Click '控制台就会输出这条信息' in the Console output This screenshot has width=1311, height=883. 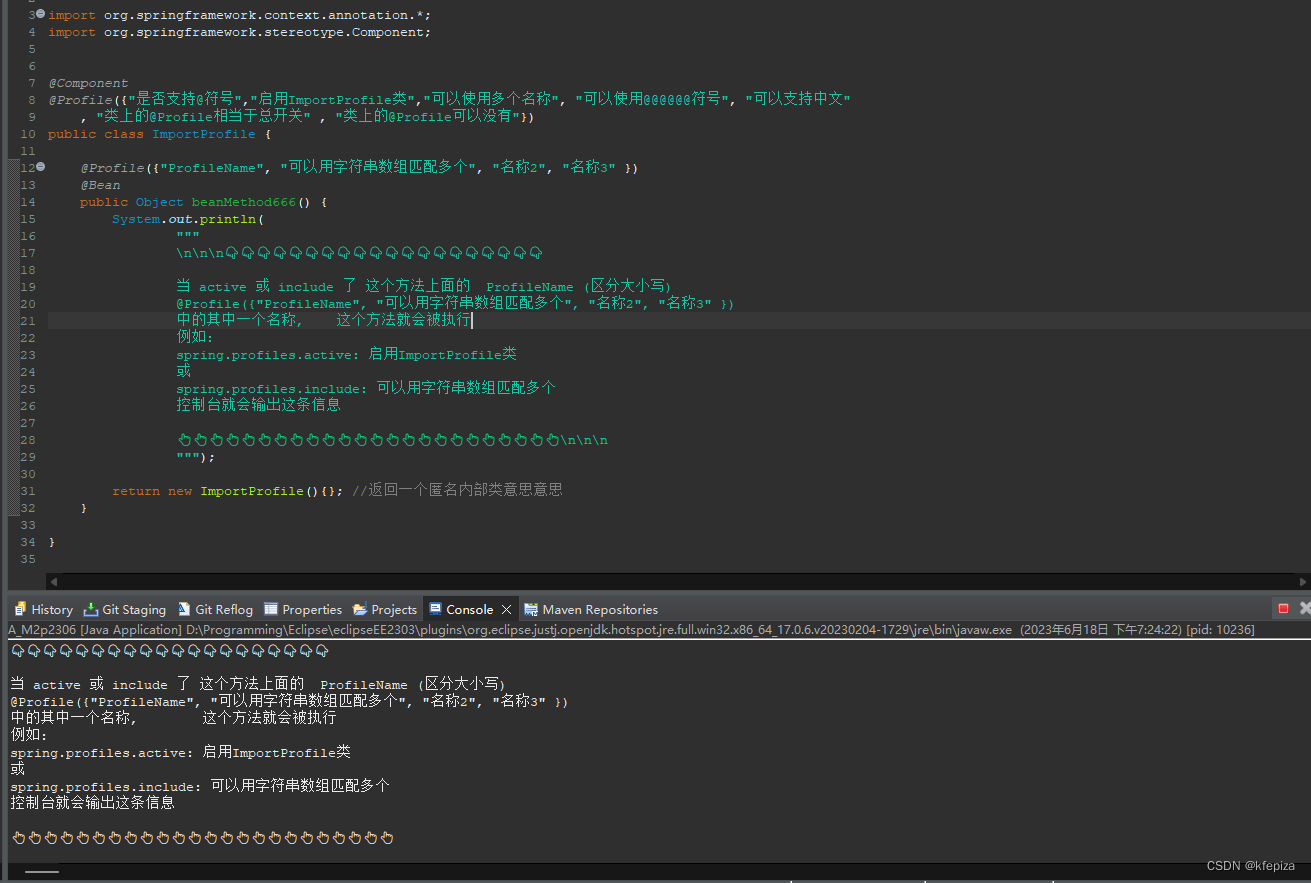(93, 803)
